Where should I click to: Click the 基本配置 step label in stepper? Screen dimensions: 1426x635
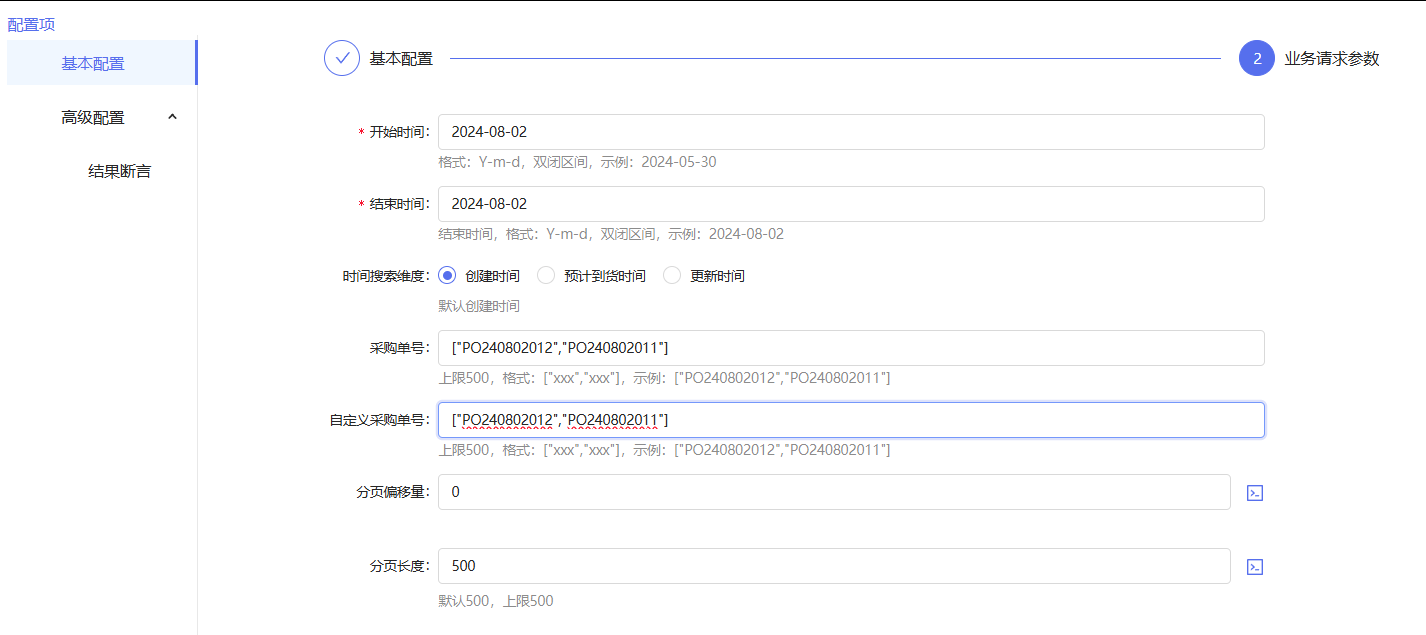[401, 58]
